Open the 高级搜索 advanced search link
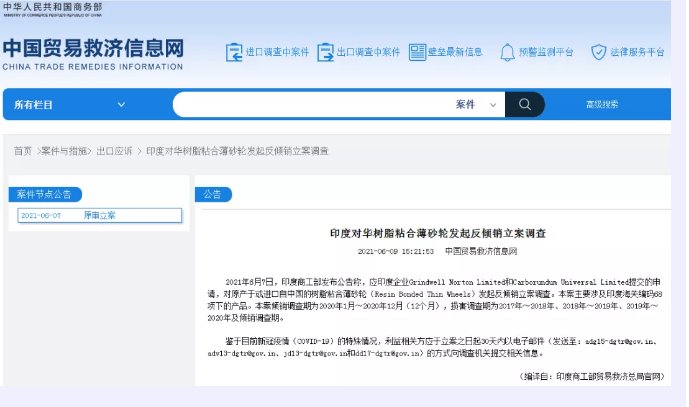The width and height of the screenshot is (689, 407). point(602,104)
